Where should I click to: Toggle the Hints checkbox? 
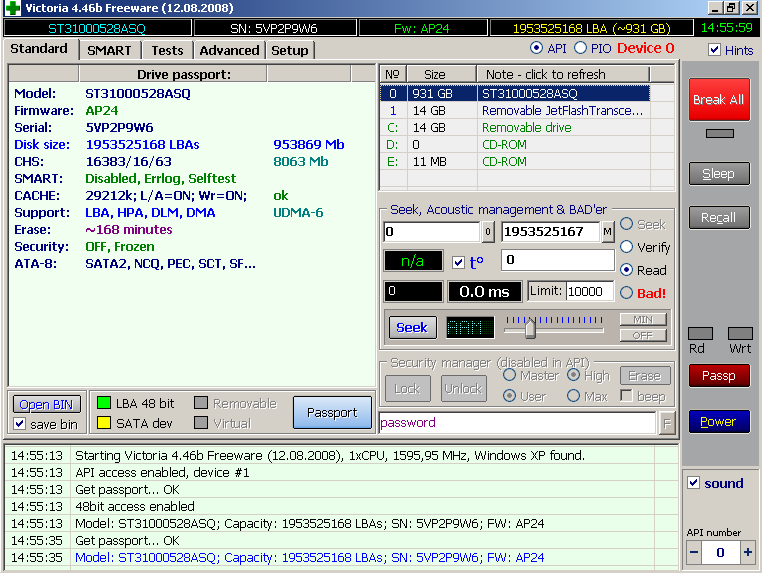click(x=715, y=50)
